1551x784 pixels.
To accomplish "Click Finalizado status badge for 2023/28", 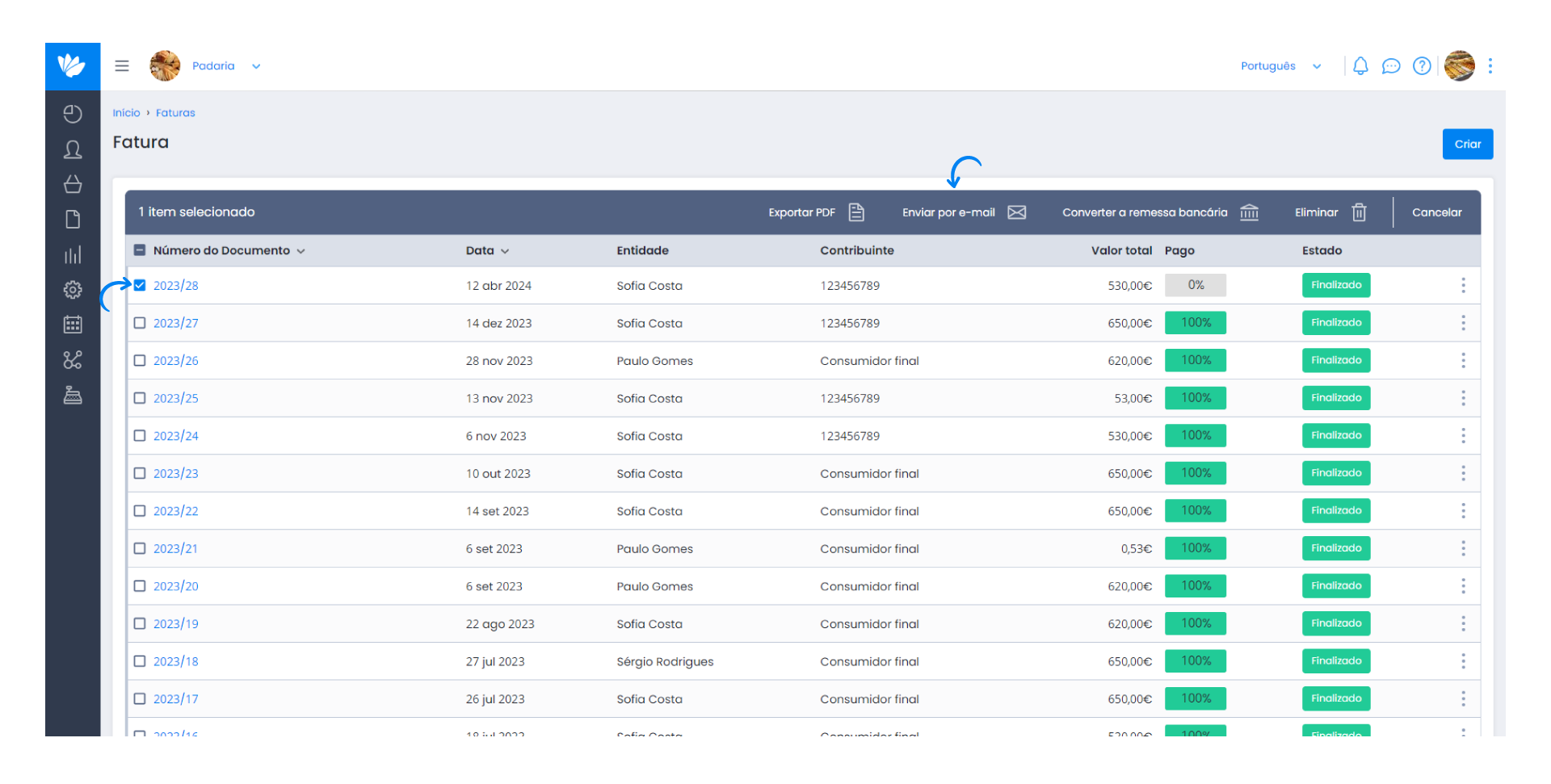I will pyautogui.click(x=1336, y=285).
